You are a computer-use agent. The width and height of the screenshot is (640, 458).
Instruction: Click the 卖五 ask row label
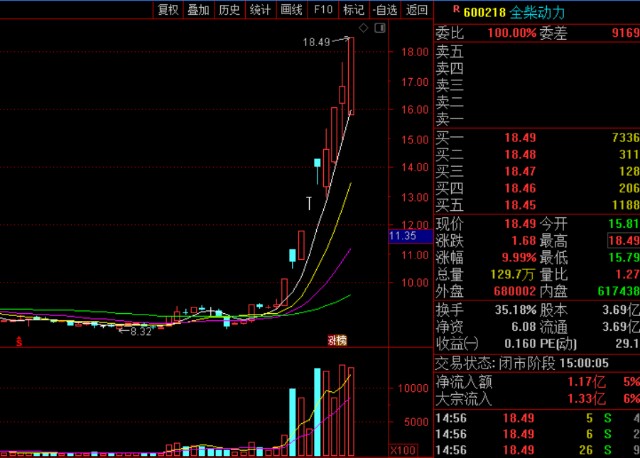pyautogui.click(x=449, y=52)
